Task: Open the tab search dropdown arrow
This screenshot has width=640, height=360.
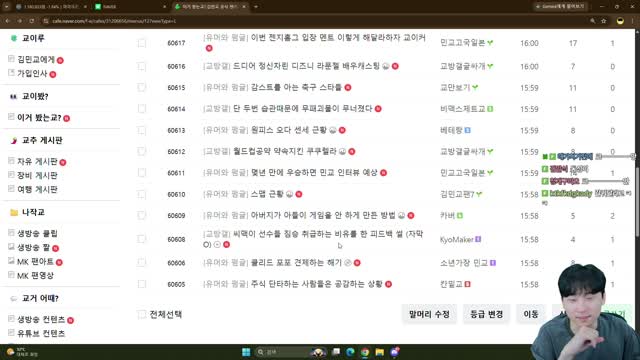Action: coord(7,7)
